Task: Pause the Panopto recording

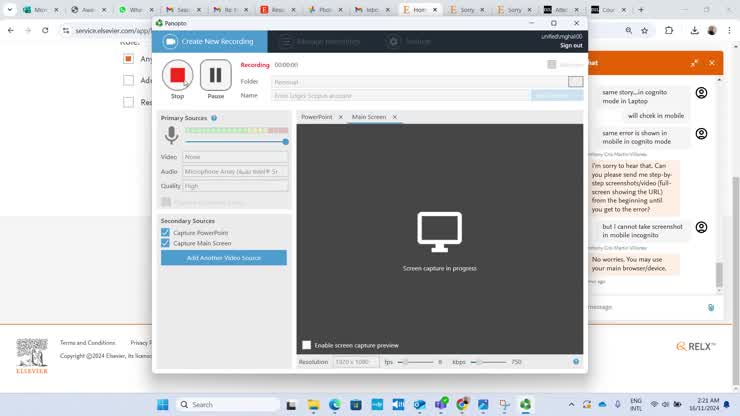Action: click(x=216, y=75)
